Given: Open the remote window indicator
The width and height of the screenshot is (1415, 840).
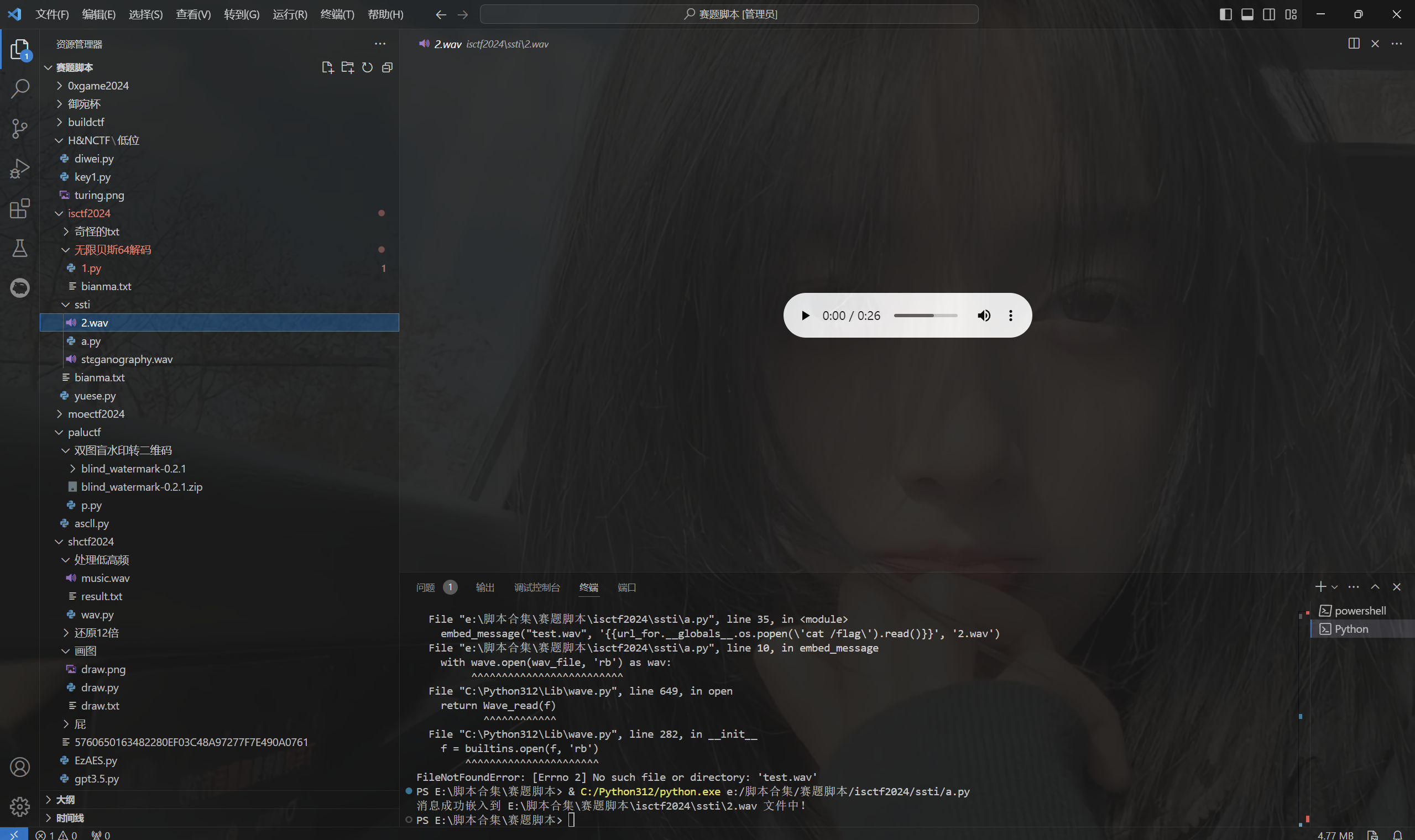Looking at the screenshot, I should [14, 834].
